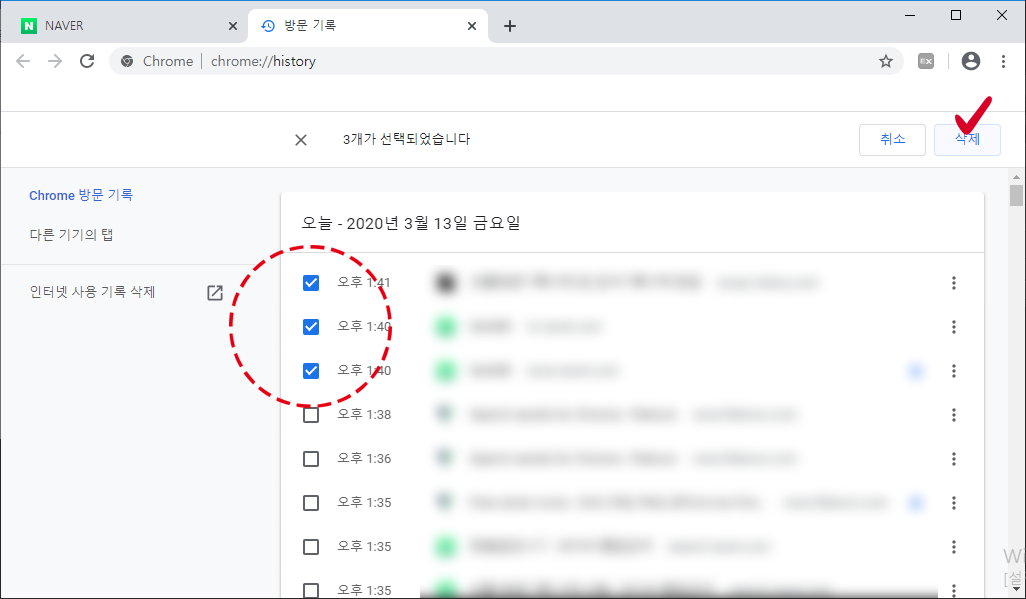Image resolution: width=1026 pixels, height=599 pixels.
Task: Close the 방문 기록 tab
Action: [472, 26]
